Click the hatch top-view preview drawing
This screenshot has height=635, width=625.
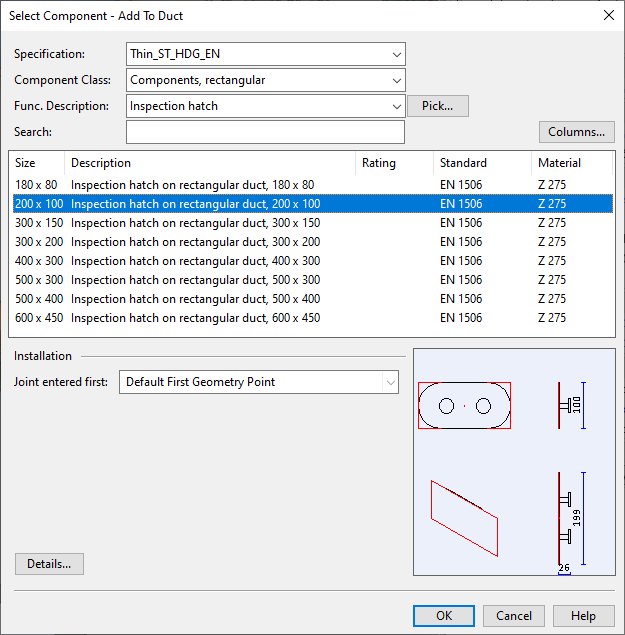464,405
